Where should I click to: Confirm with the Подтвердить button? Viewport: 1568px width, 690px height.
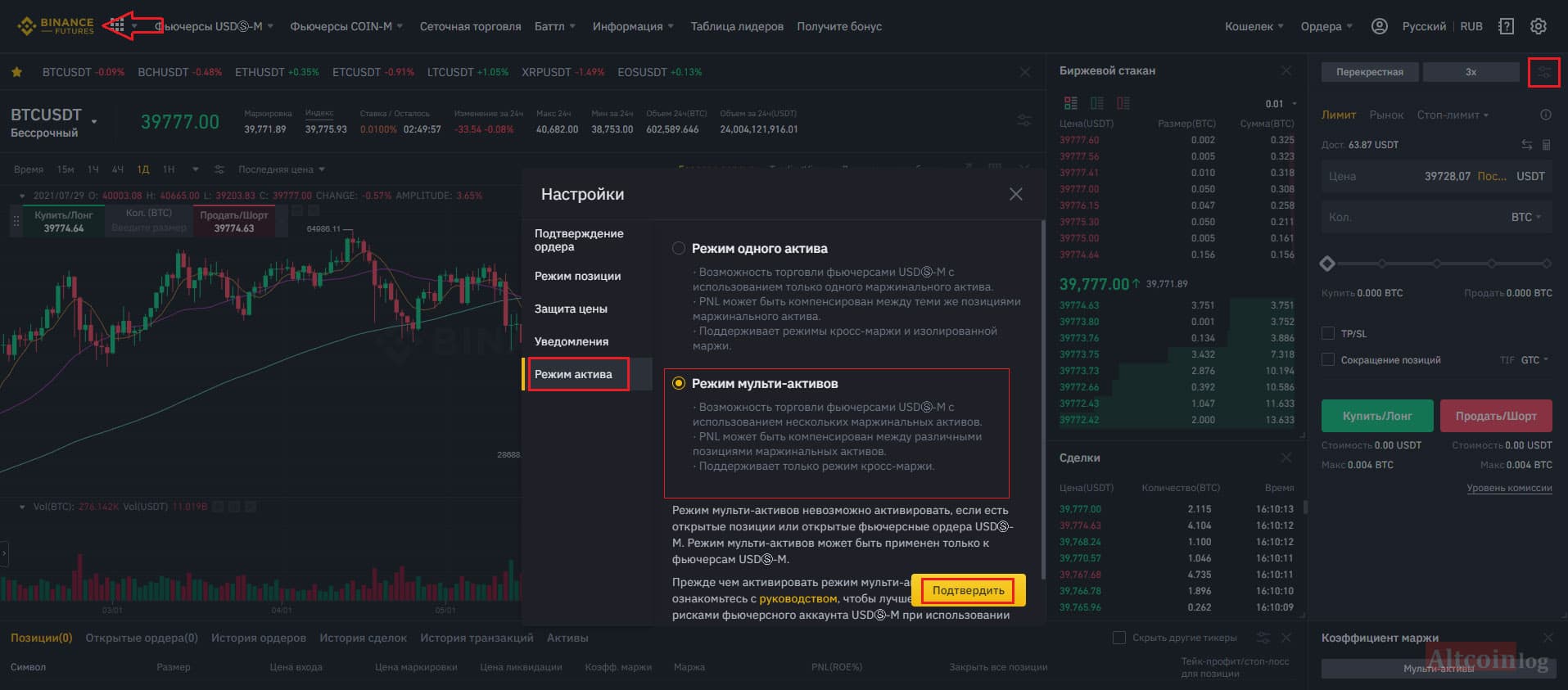(968, 590)
